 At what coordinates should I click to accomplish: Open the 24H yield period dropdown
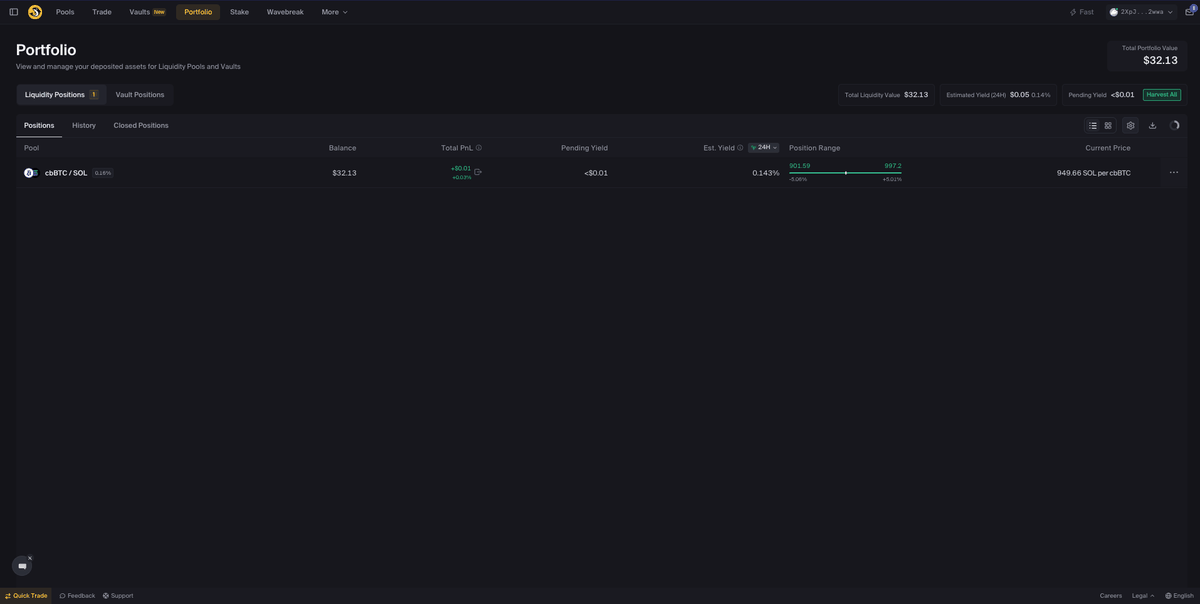click(x=763, y=148)
